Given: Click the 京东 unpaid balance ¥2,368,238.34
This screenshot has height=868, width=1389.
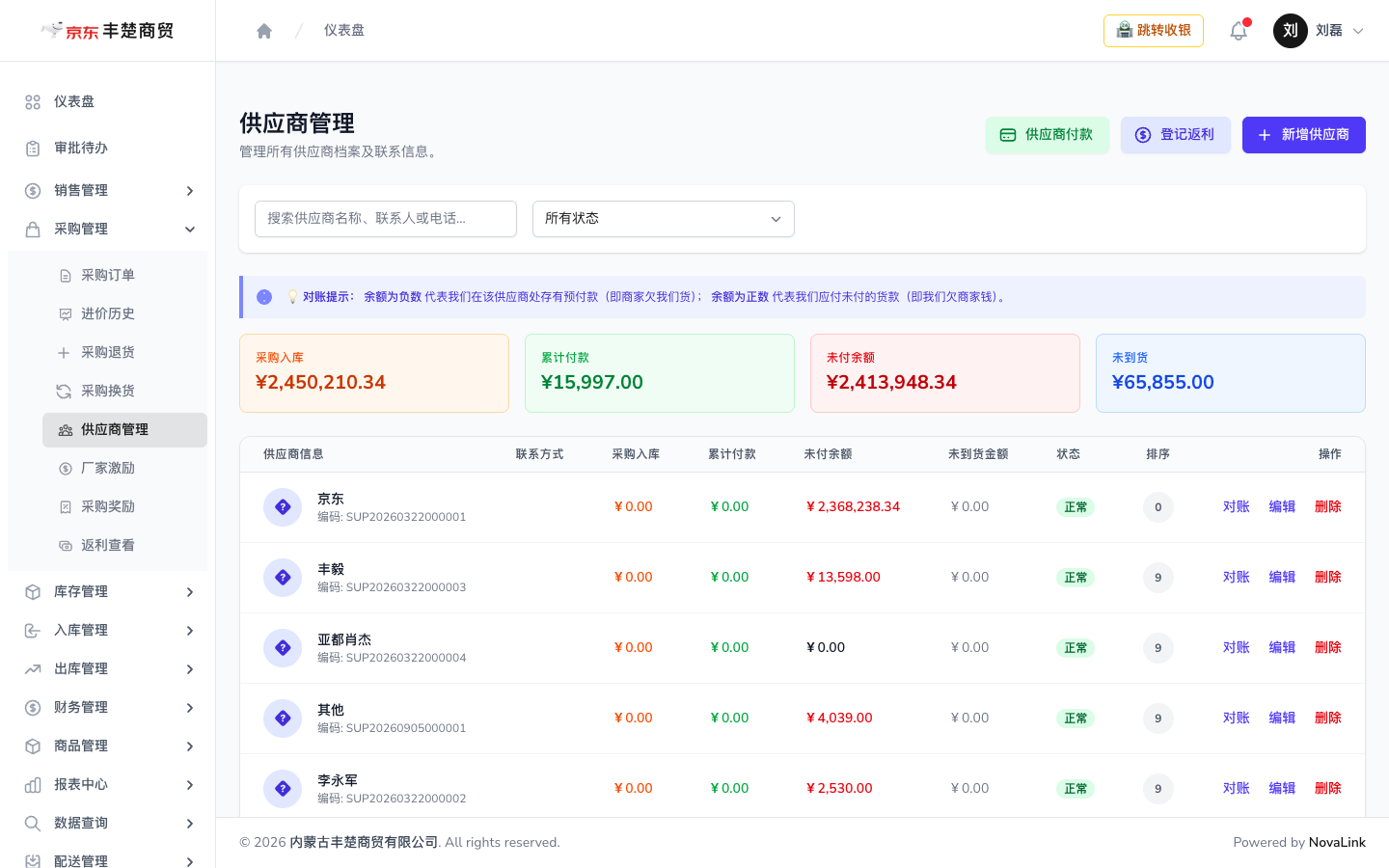Looking at the screenshot, I should point(853,507).
